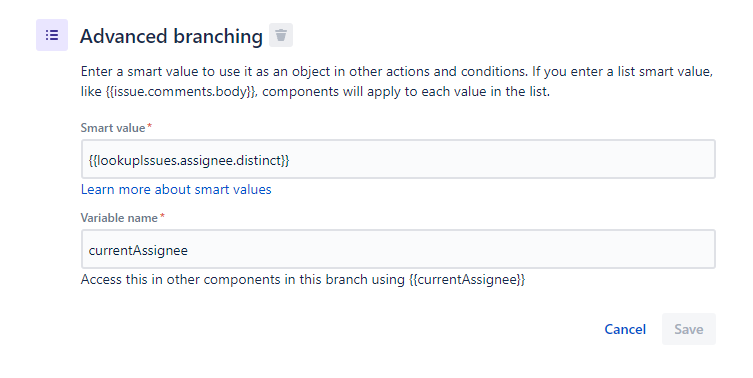
Task: Open Learn more about smart values link
Action: (x=176, y=190)
